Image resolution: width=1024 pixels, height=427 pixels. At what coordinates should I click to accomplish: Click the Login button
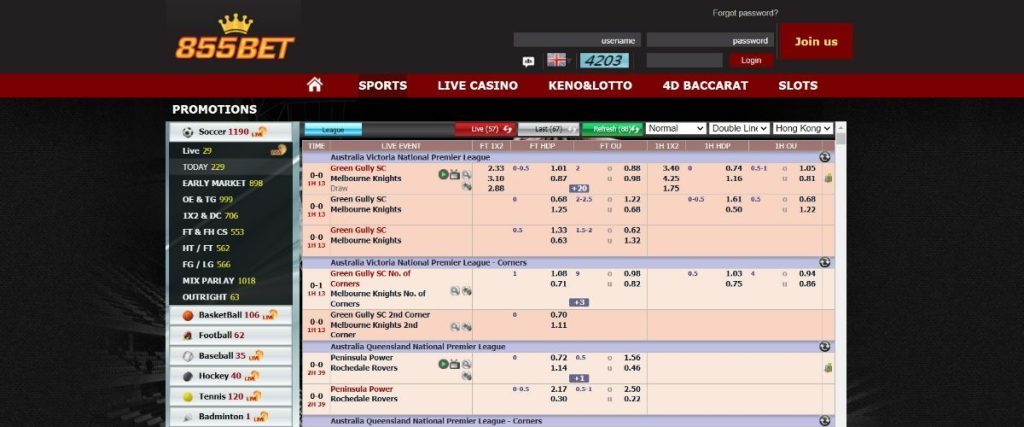click(751, 60)
